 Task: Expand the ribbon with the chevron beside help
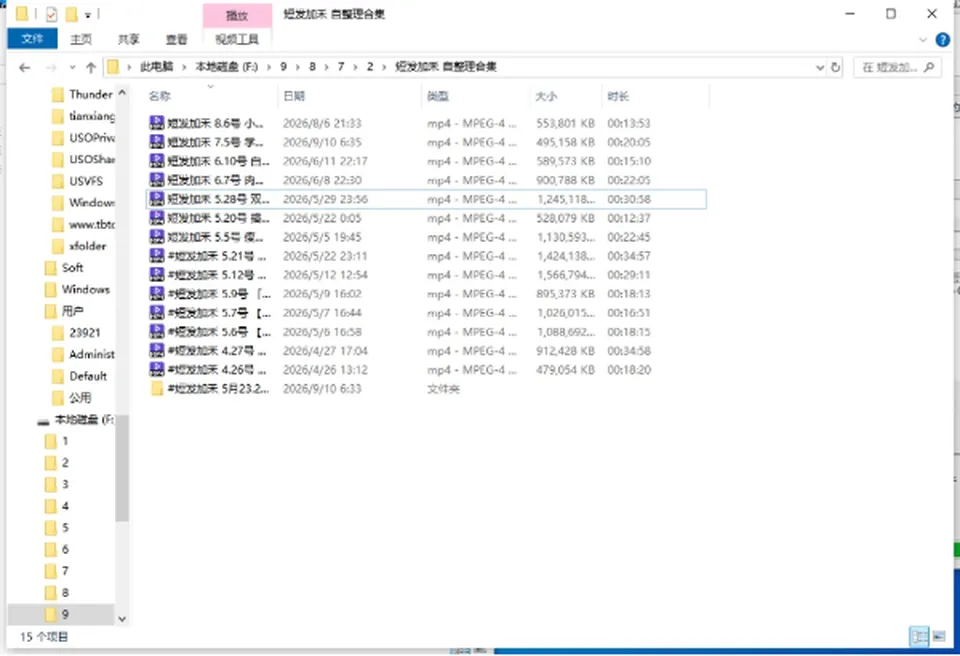[923, 40]
